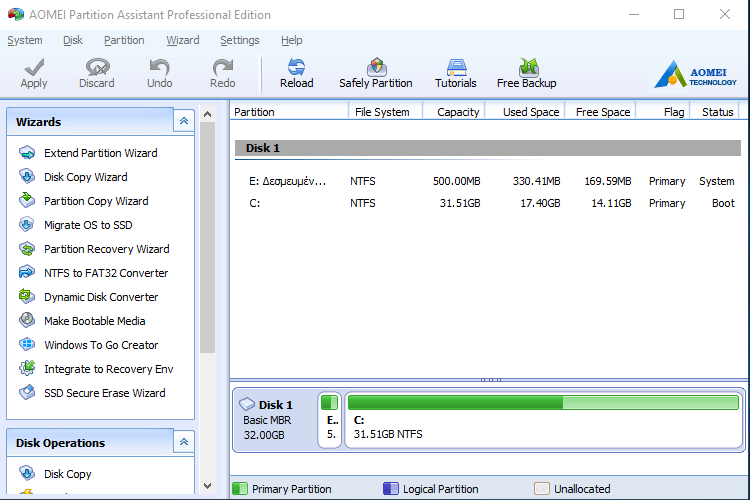The height and width of the screenshot is (500, 750).
Task: Select the E: Δεσμευμέν... partition row
Action: (x=487, y=181)
